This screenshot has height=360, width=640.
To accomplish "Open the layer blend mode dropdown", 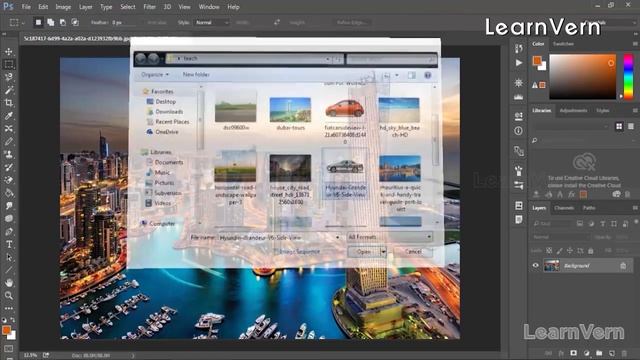I will pyautogui.click(x=561, y=237).
